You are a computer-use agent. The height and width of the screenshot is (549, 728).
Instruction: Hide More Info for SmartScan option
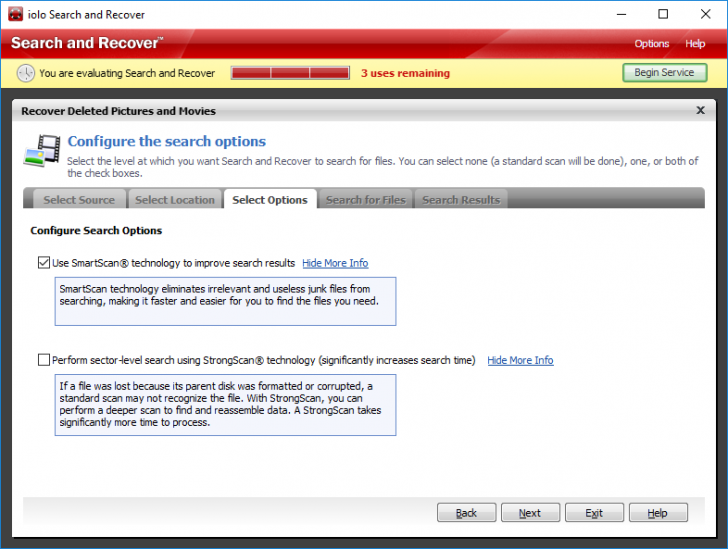pos(335,263)
